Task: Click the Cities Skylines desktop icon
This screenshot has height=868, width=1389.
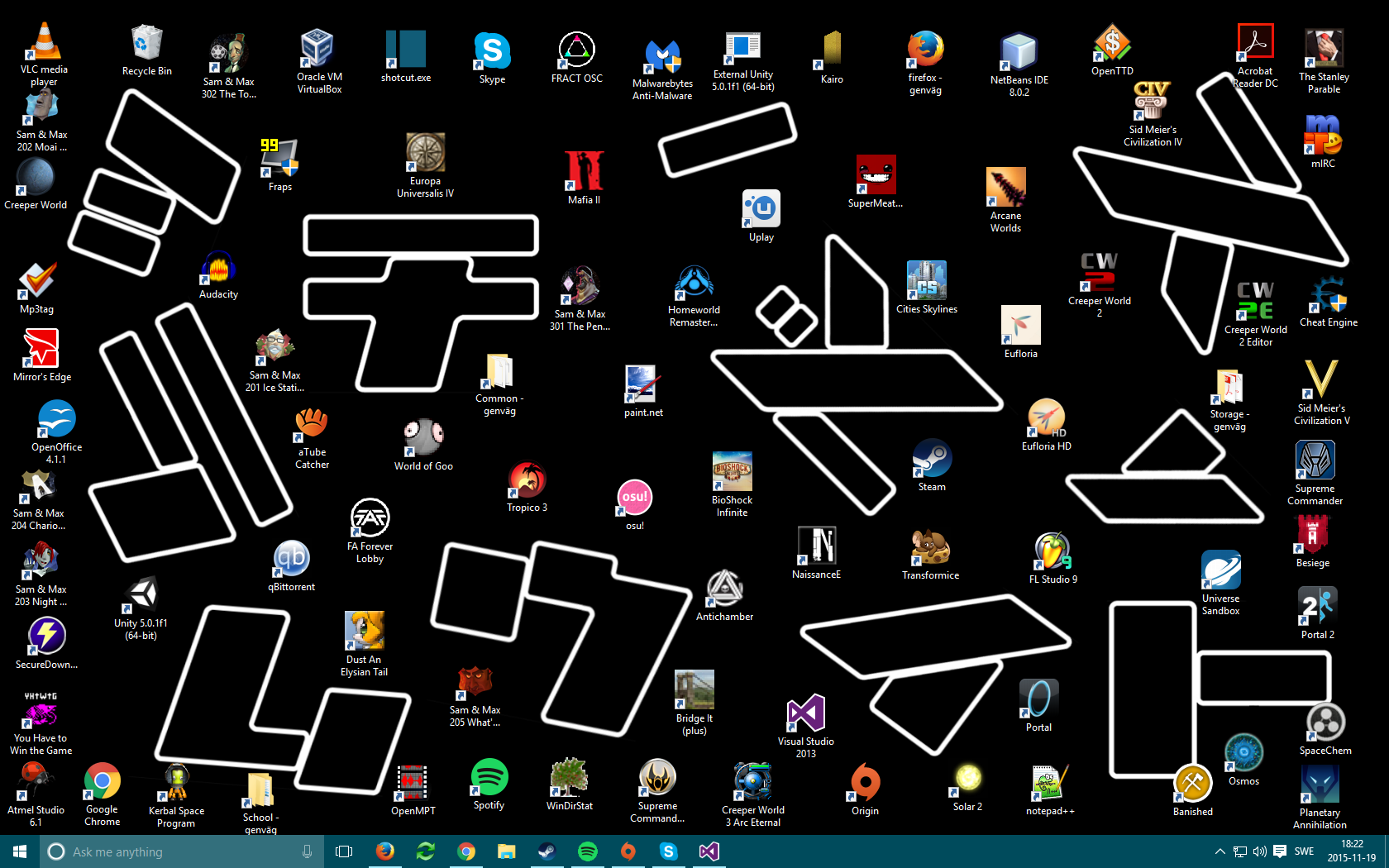Action: click(926, 282)
